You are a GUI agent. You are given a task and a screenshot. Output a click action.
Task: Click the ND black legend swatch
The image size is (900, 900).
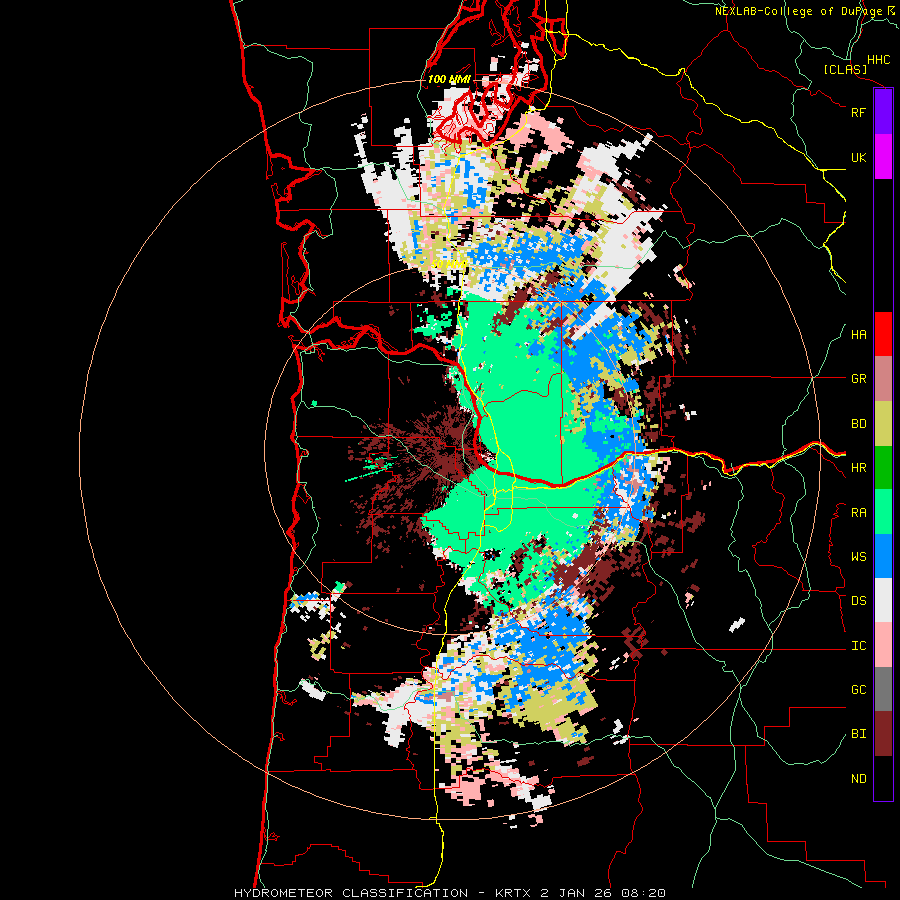point(883,778)
